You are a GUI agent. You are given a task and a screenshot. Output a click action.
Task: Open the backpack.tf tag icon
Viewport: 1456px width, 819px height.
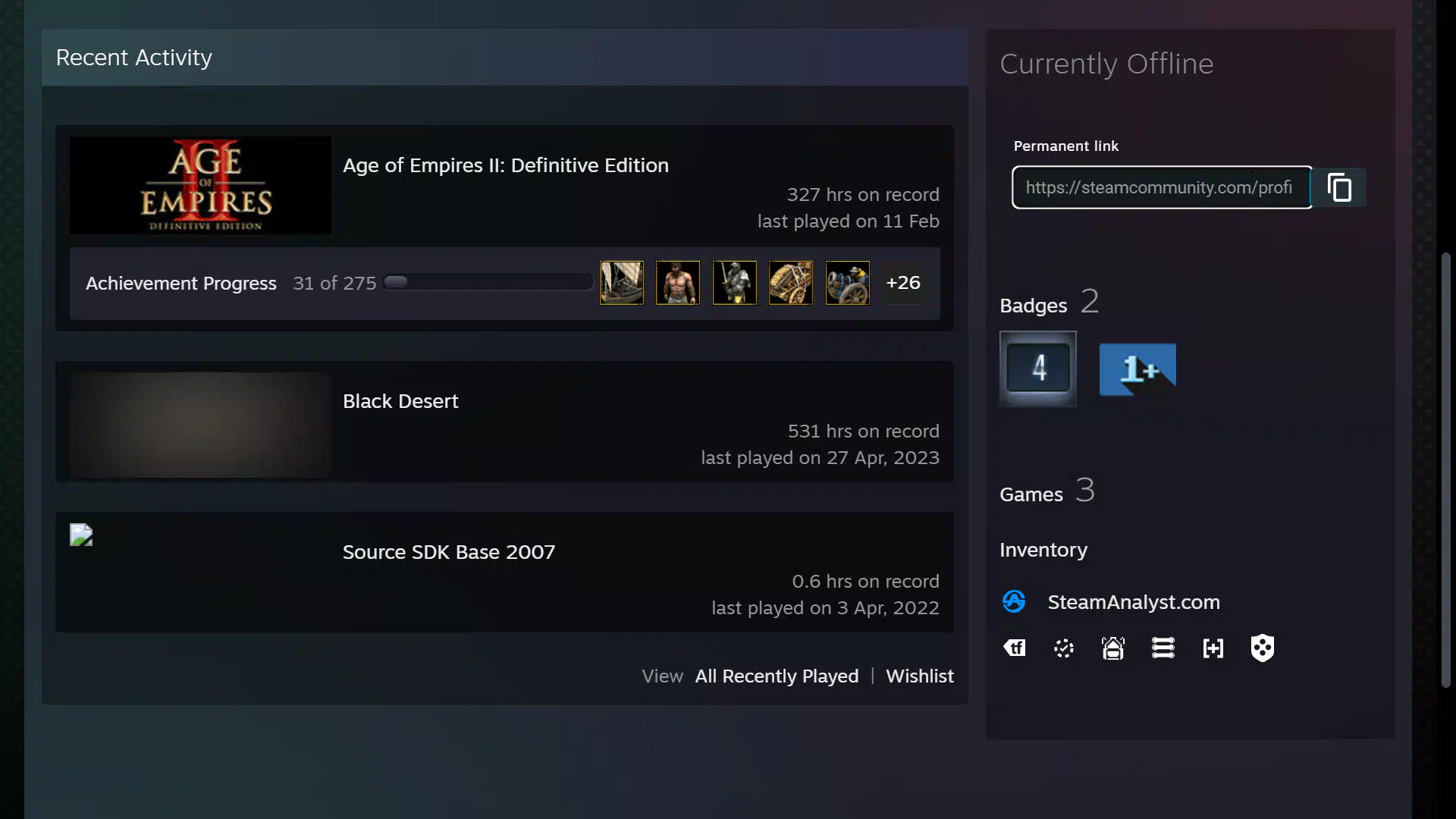pyautogui.click(x=1015, y=648)
